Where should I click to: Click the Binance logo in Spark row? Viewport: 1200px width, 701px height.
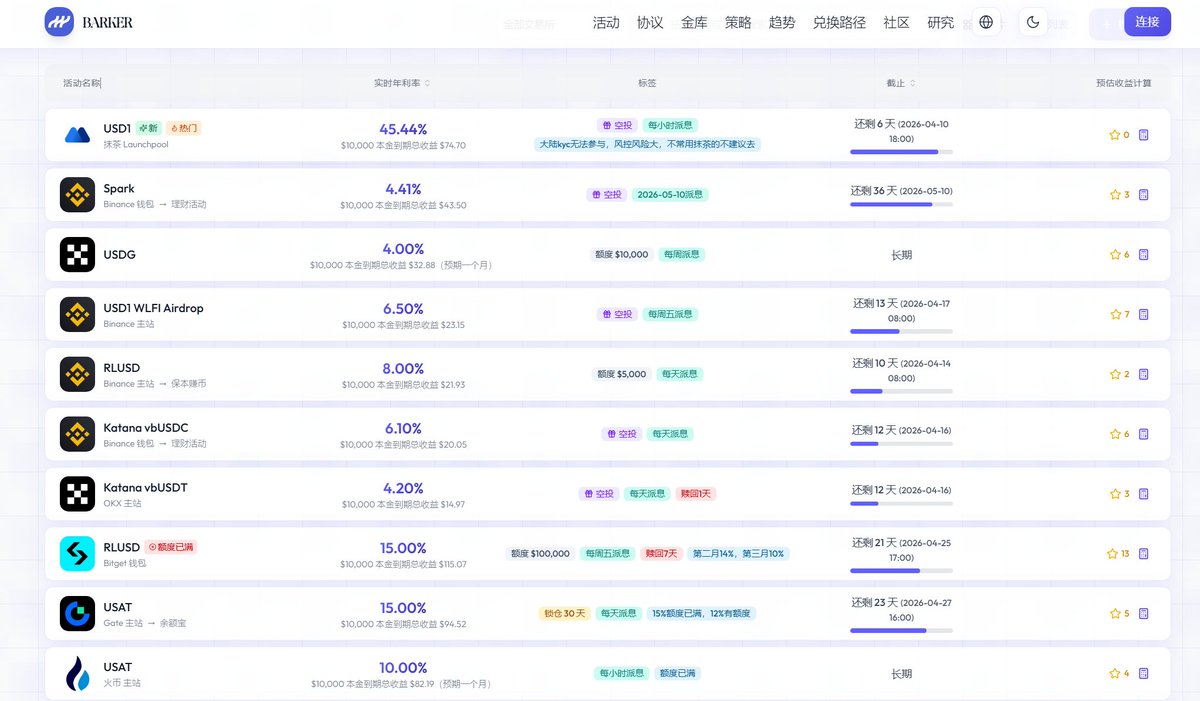click(77, 194)
